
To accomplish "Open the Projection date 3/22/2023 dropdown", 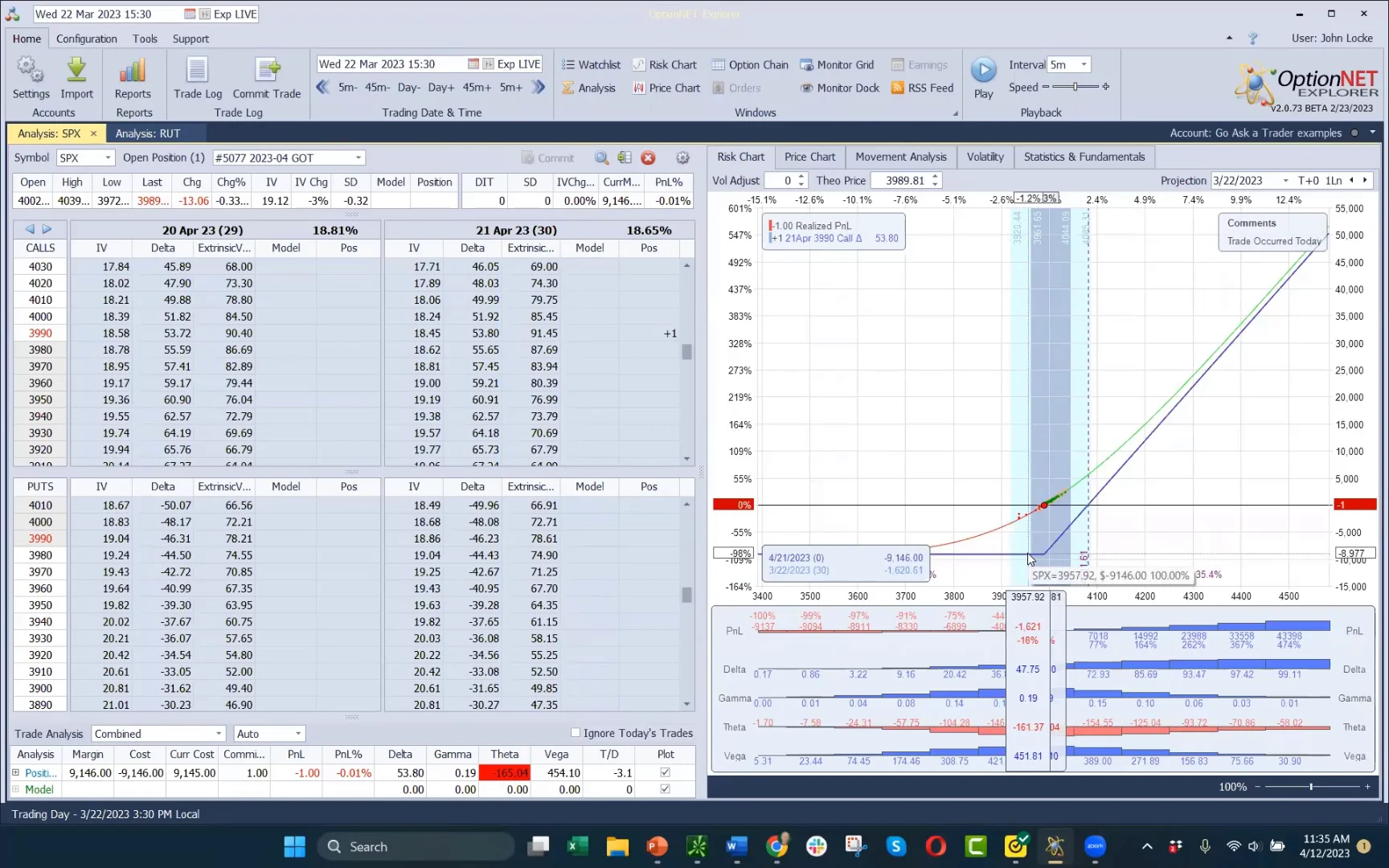I will (1285, 181).
